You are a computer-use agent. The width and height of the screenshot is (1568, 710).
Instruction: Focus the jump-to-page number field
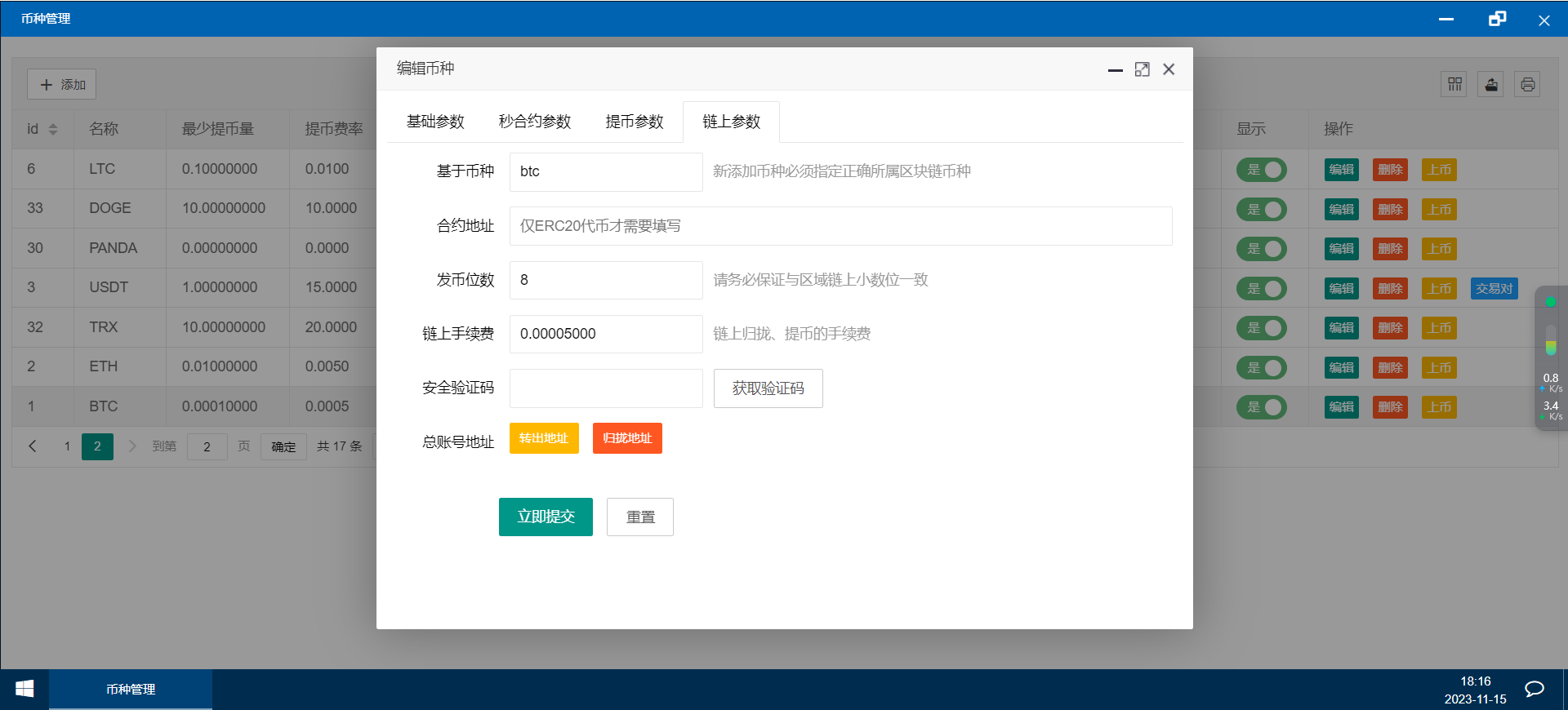207,446
